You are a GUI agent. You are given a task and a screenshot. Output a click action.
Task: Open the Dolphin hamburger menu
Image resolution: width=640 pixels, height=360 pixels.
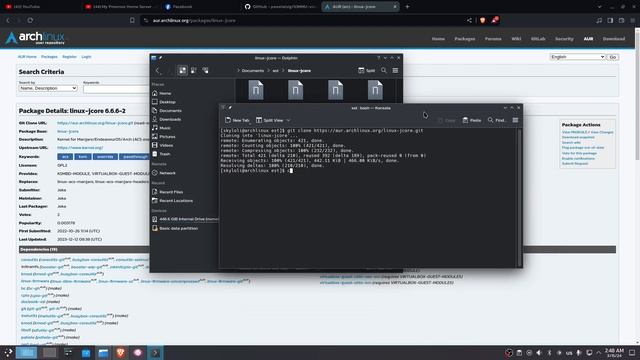[395, 71]
